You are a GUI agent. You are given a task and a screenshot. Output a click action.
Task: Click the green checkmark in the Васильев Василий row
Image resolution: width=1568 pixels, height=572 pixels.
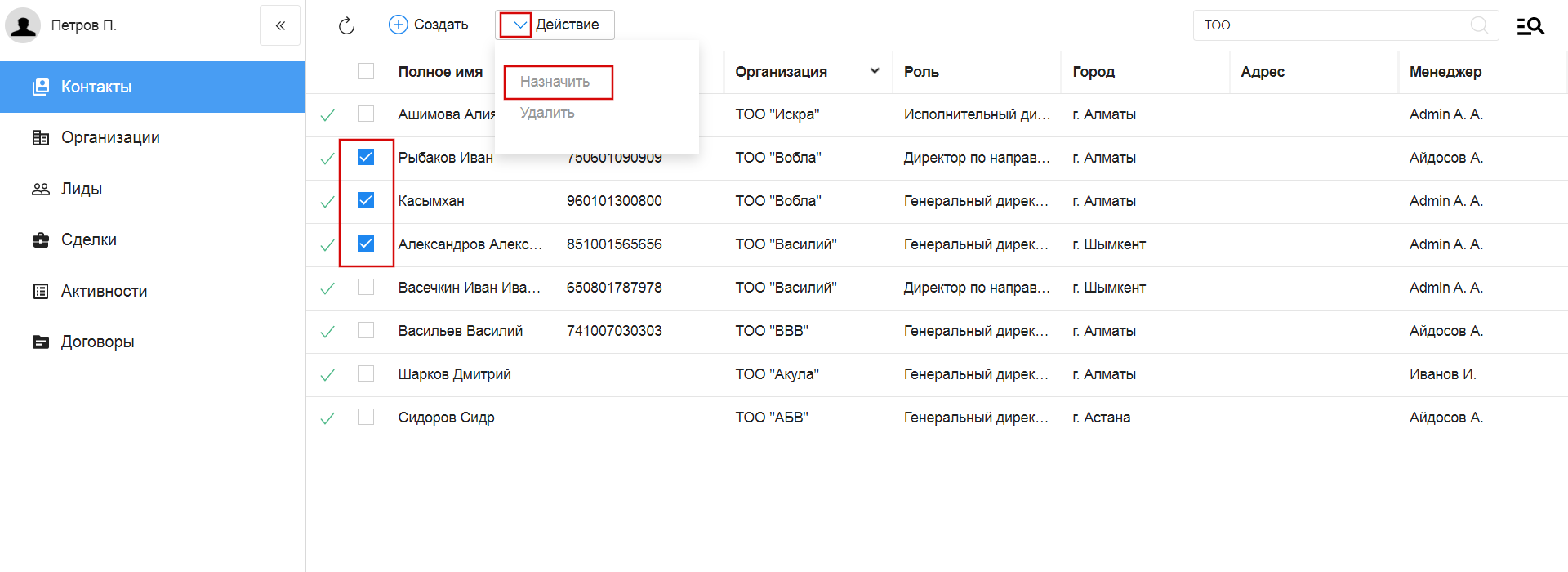(x=327, y=332)
